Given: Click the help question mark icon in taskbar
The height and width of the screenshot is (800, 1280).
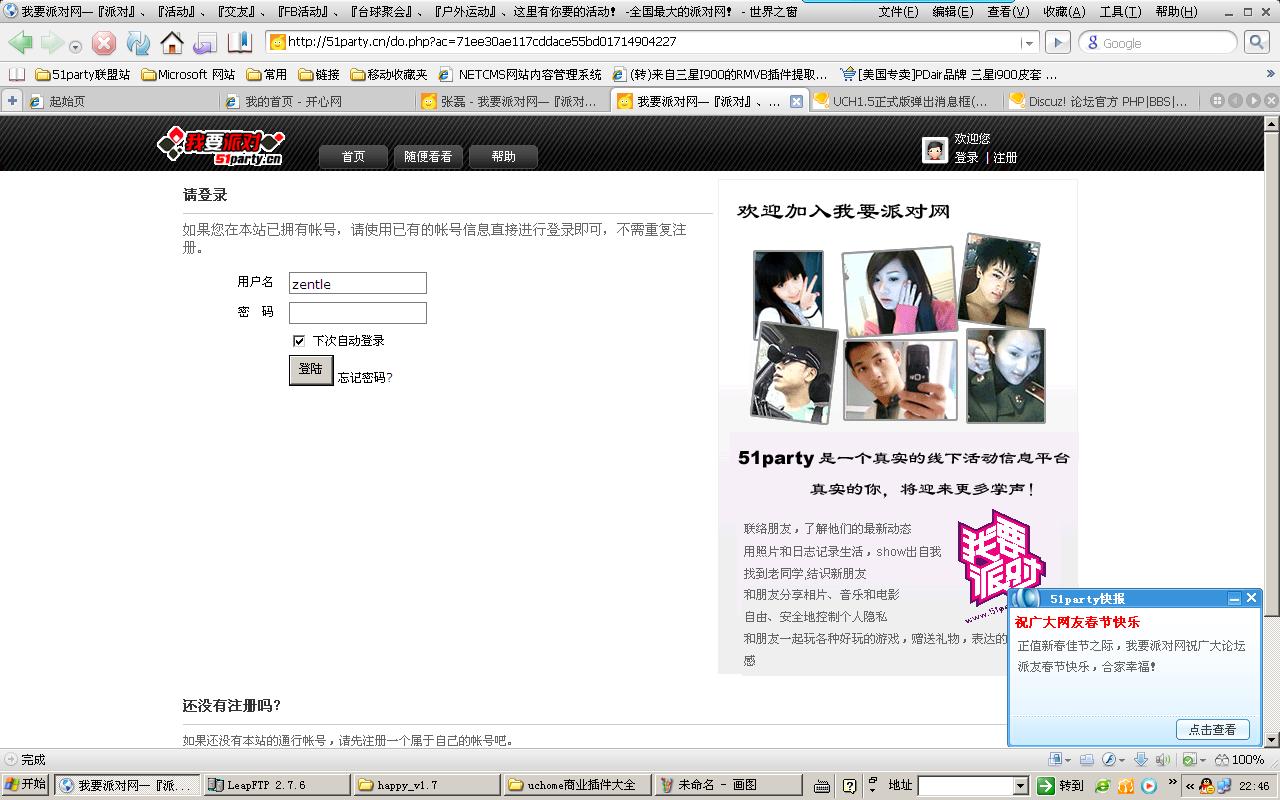Looking at the screenshot, I should (849, 786).
